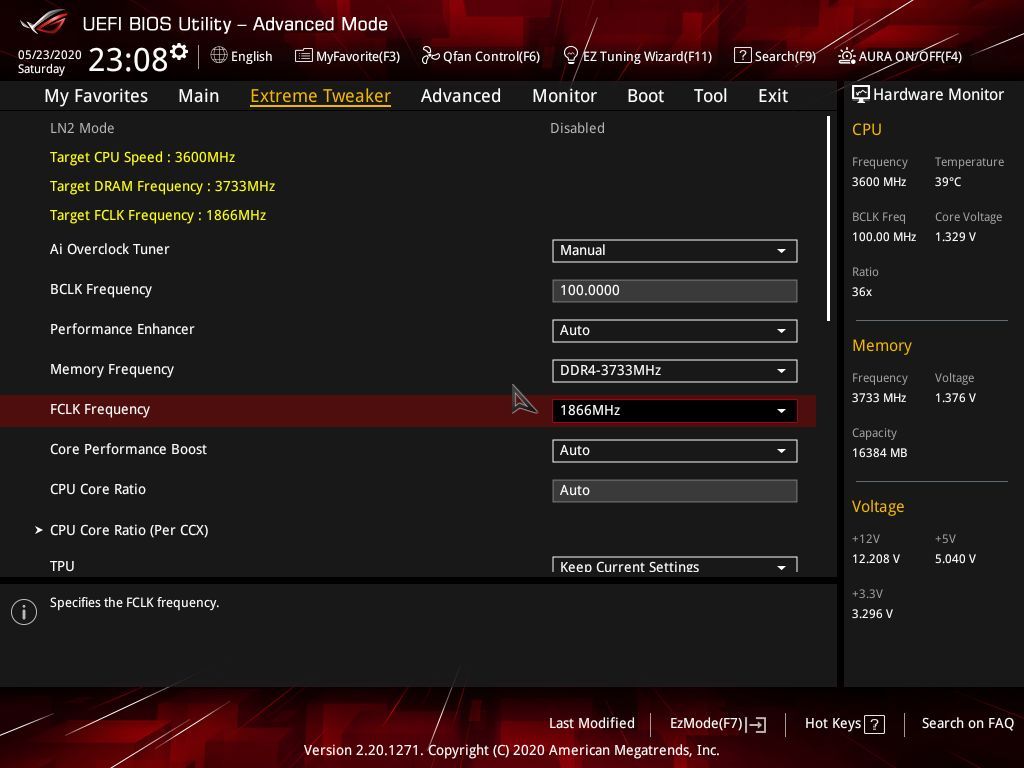Click the 05/23/2020 date
Image resolution: width=1024 pixels, height=768 pixels.
pyautogui.click(x=49, y=54)
